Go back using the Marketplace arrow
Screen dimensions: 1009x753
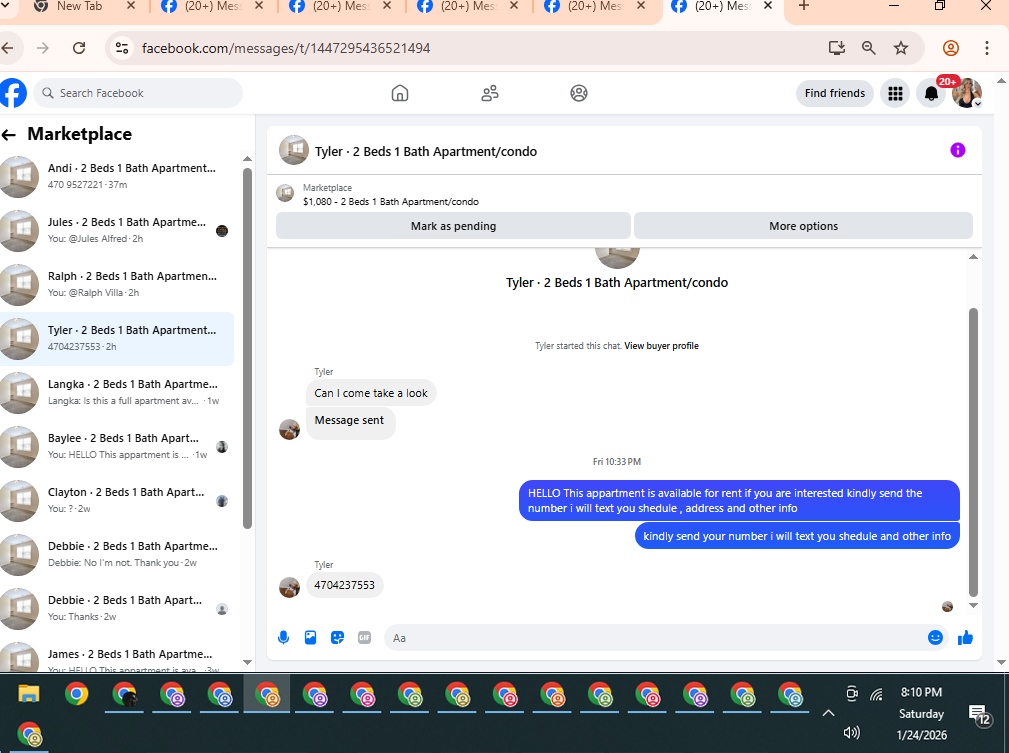pos(8,135)
